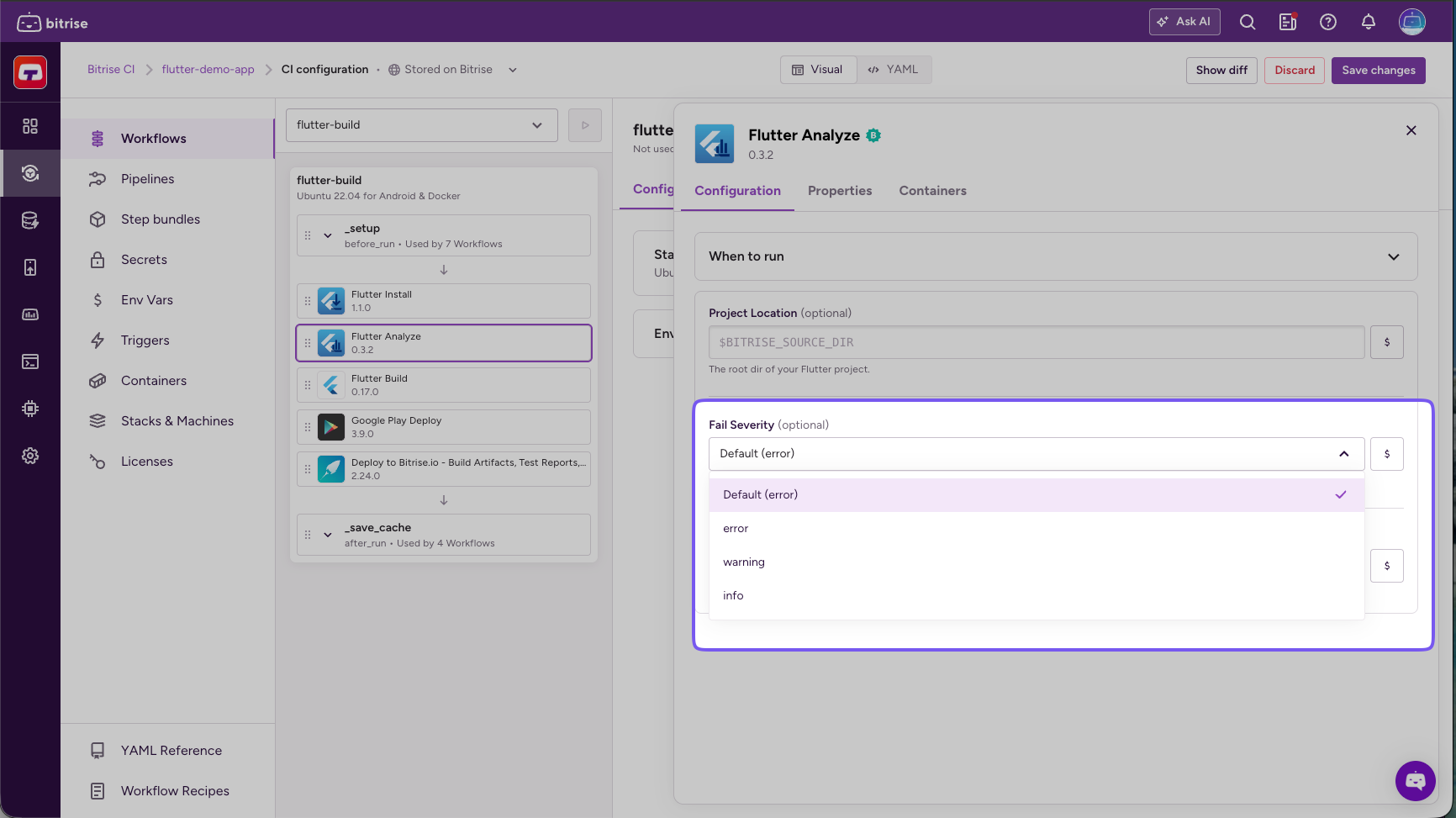Open terminal console icon in left rail
Screen dimensions: 1456x818
[30, 362]
